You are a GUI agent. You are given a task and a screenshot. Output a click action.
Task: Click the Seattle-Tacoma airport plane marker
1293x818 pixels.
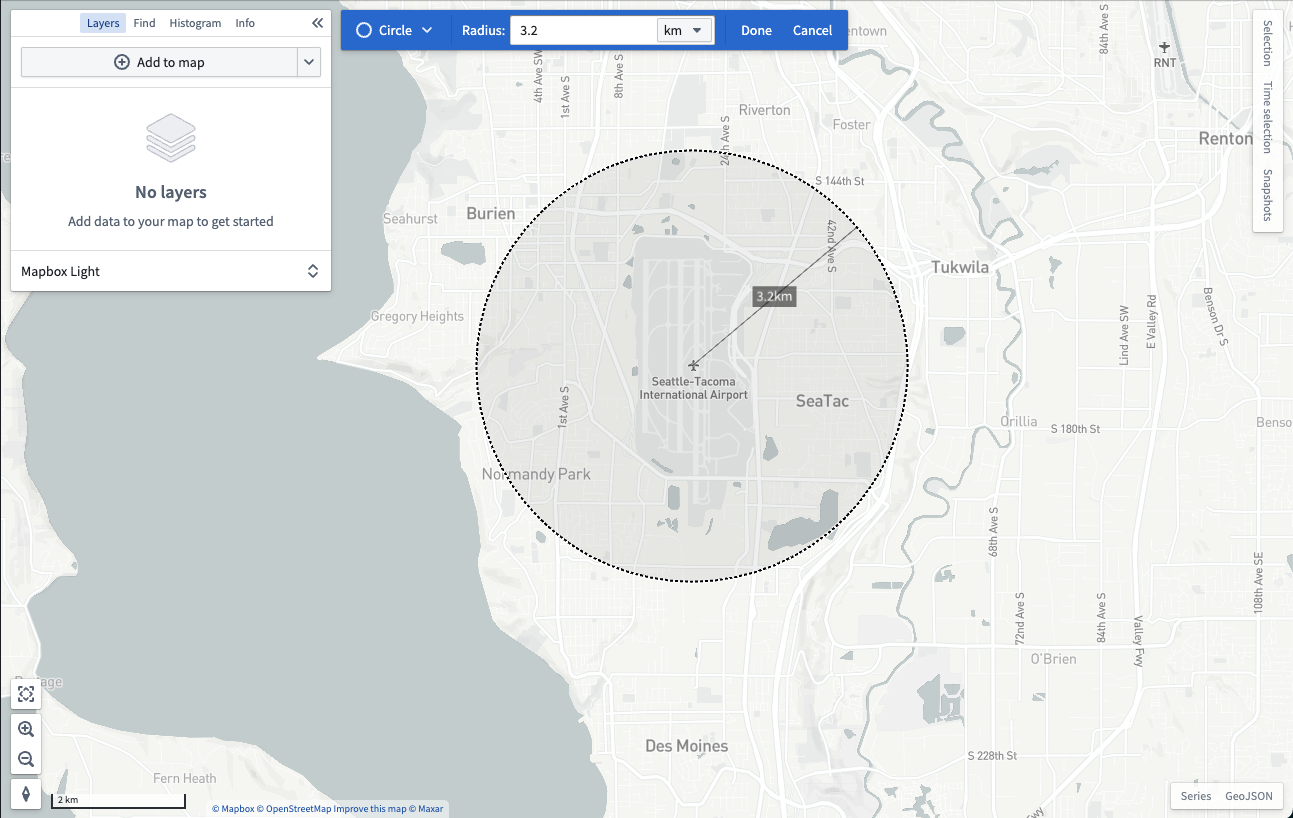point(694,365)
